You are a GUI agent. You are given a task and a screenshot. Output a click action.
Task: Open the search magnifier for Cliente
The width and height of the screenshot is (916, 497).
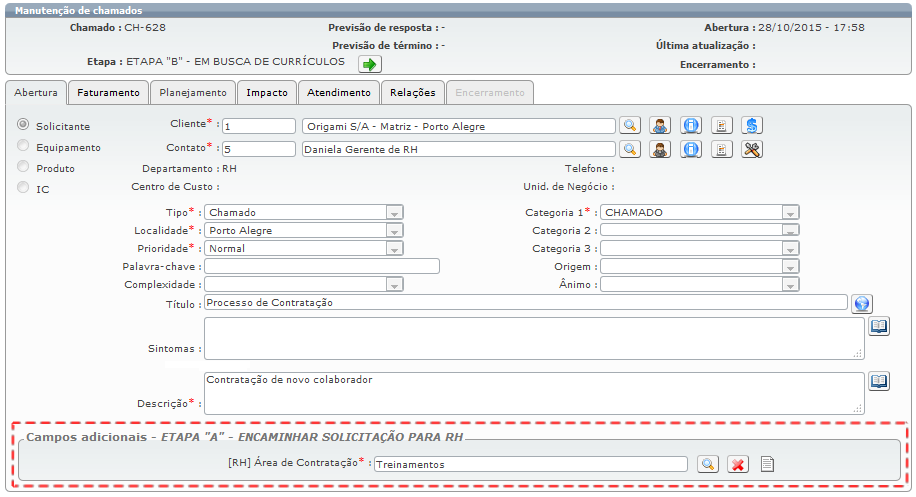point(630,126)
